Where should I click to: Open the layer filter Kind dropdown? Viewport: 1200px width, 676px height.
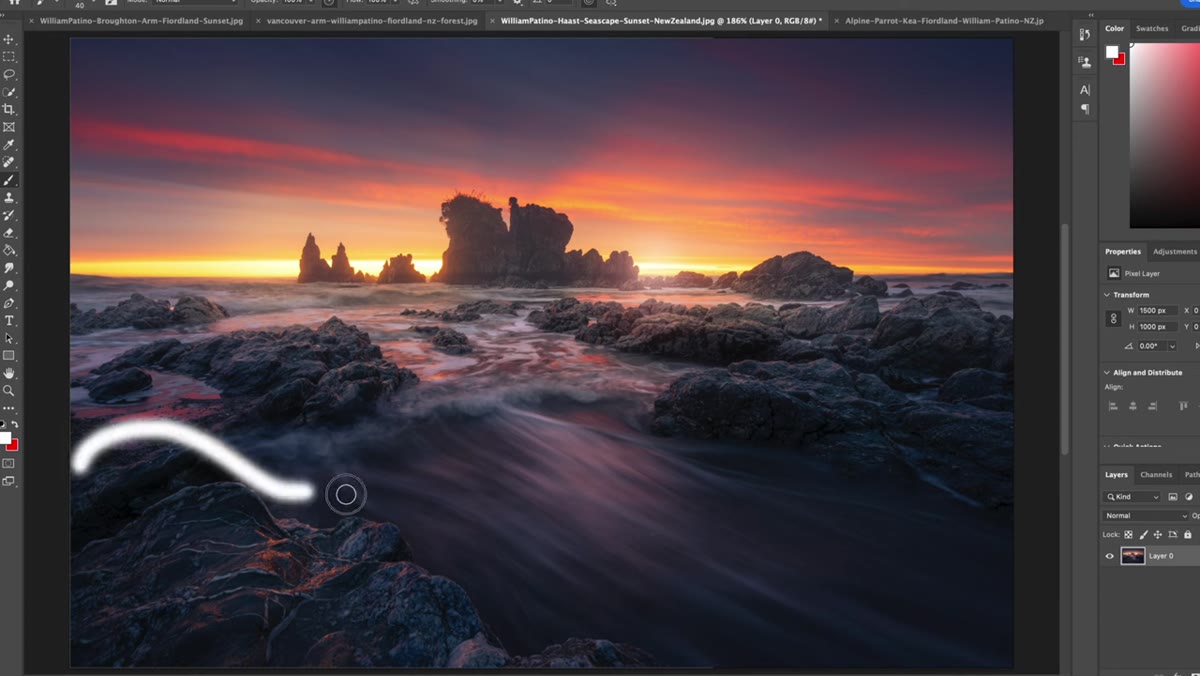pyautogui.click(x=1133, y=497)
